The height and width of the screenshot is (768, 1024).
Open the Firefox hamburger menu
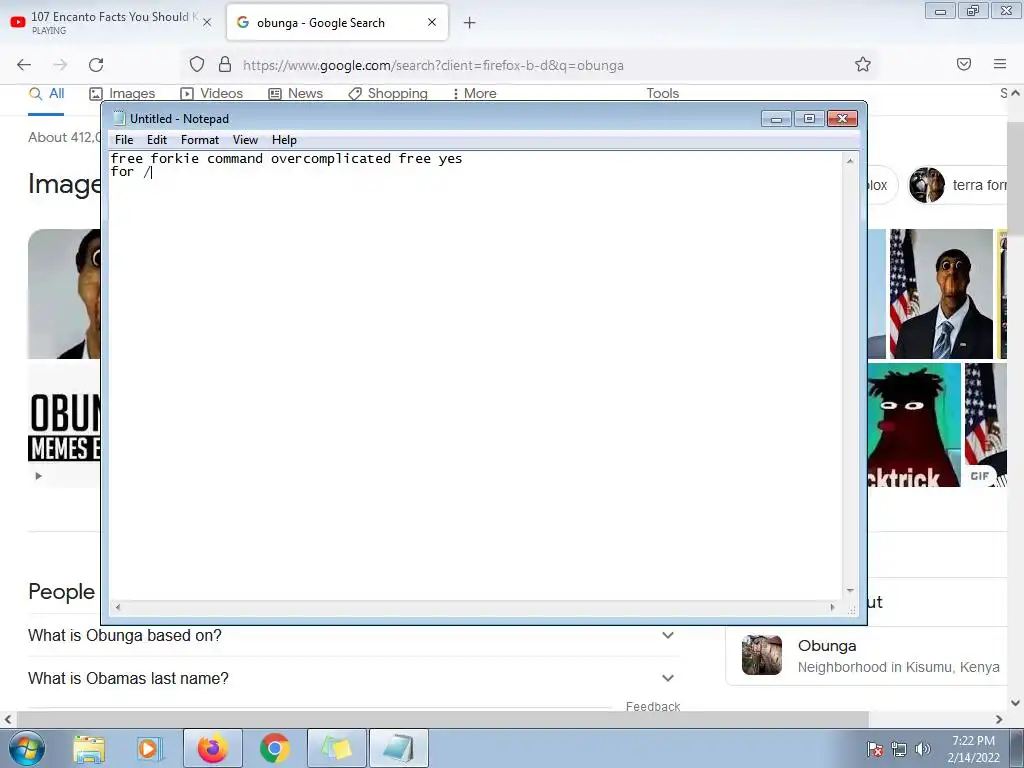click(1000, 64)
